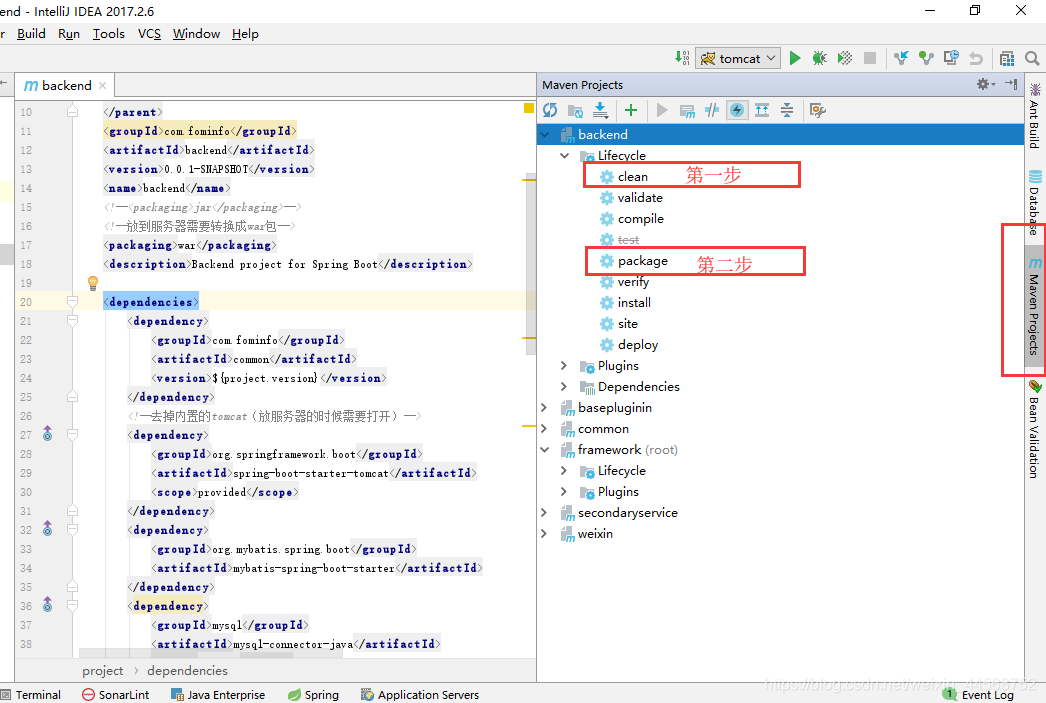Toggle fold marker at line 35
This screenshot has width=1046, height=703.
pyautogui.click(x=72, y=587)
